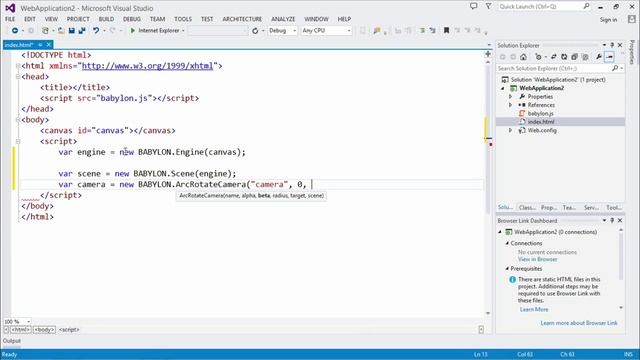Click the Refresh browser icon in the toolbar
Image resolution: width=640 pixels, height=360 pixels.
click(255, 31)
